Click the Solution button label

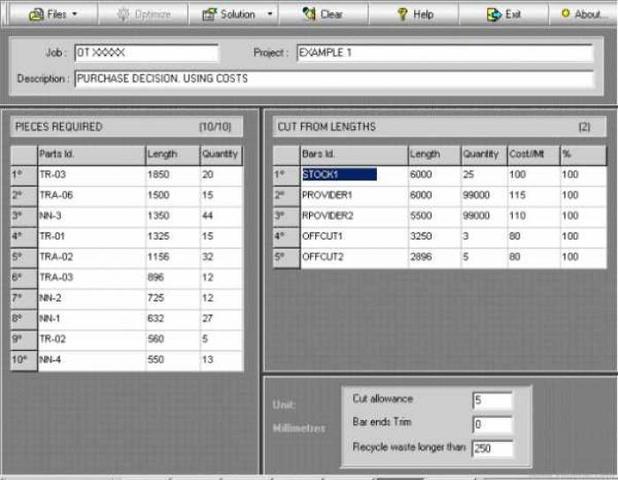[238, 15]
